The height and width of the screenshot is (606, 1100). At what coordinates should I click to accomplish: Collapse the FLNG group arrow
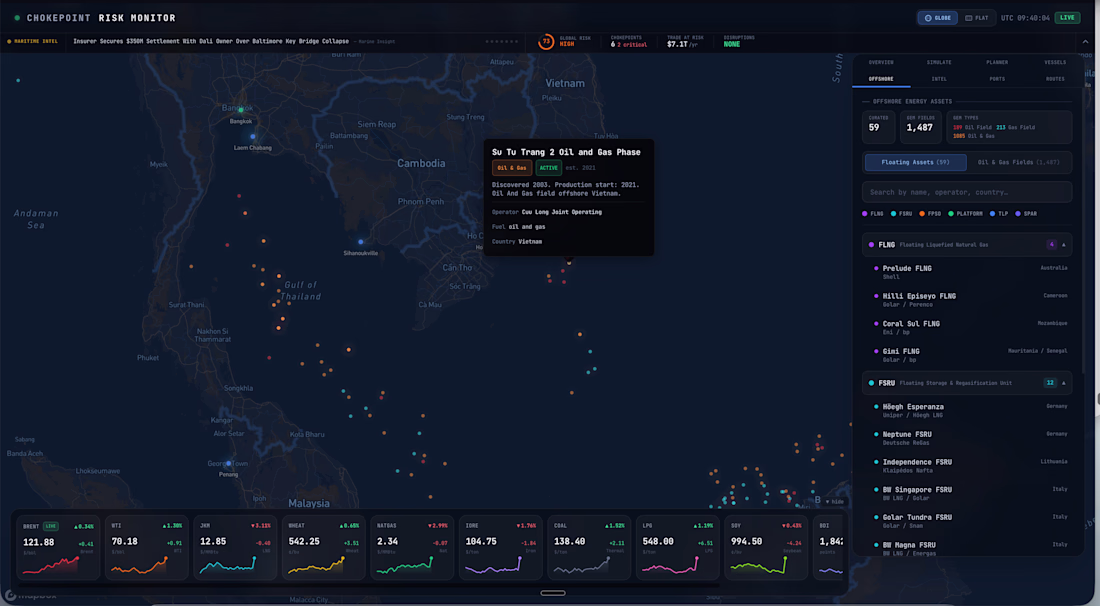coord(1064,245)
